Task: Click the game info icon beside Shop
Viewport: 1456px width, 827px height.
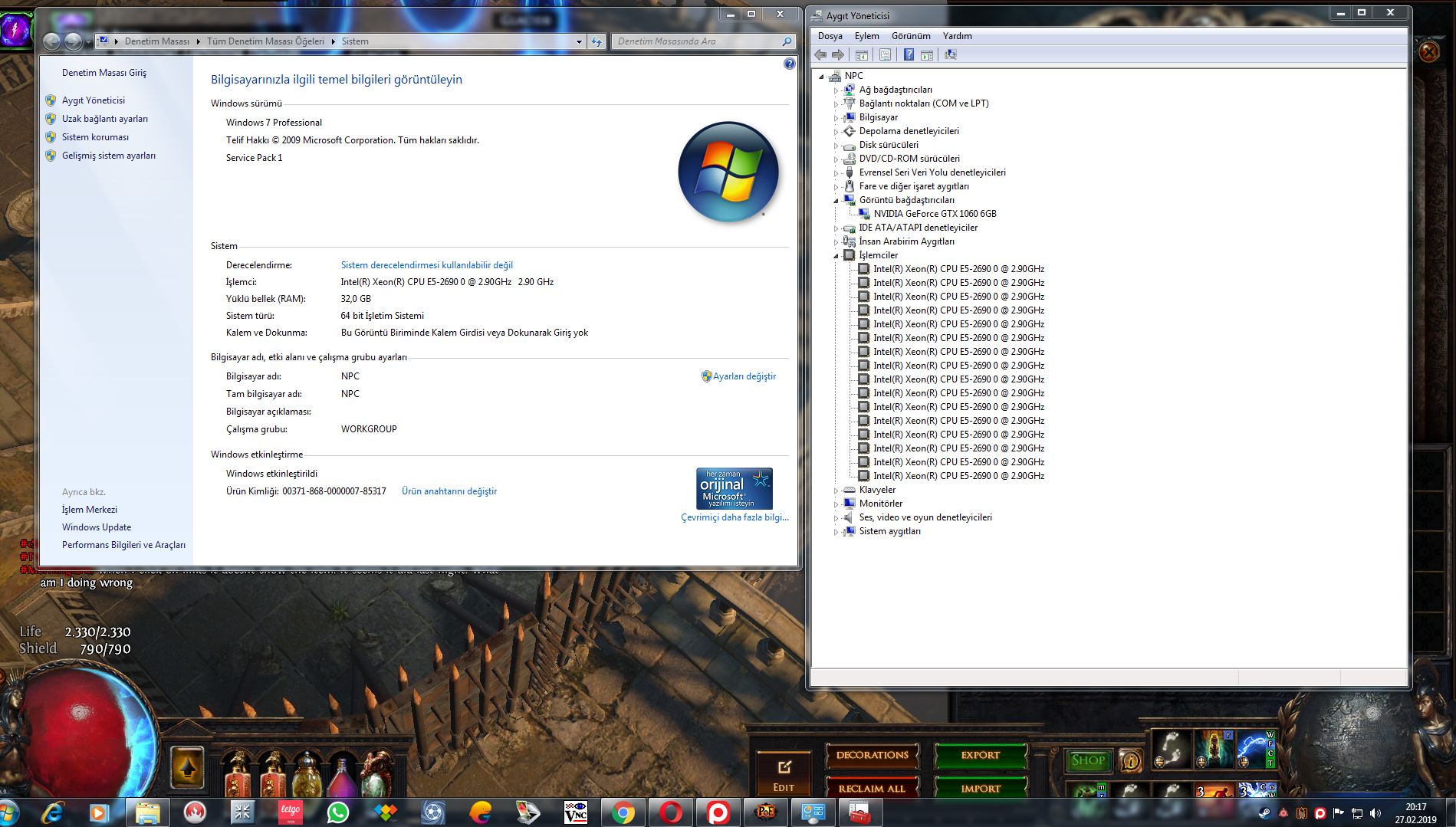Action: [1130, 760]
